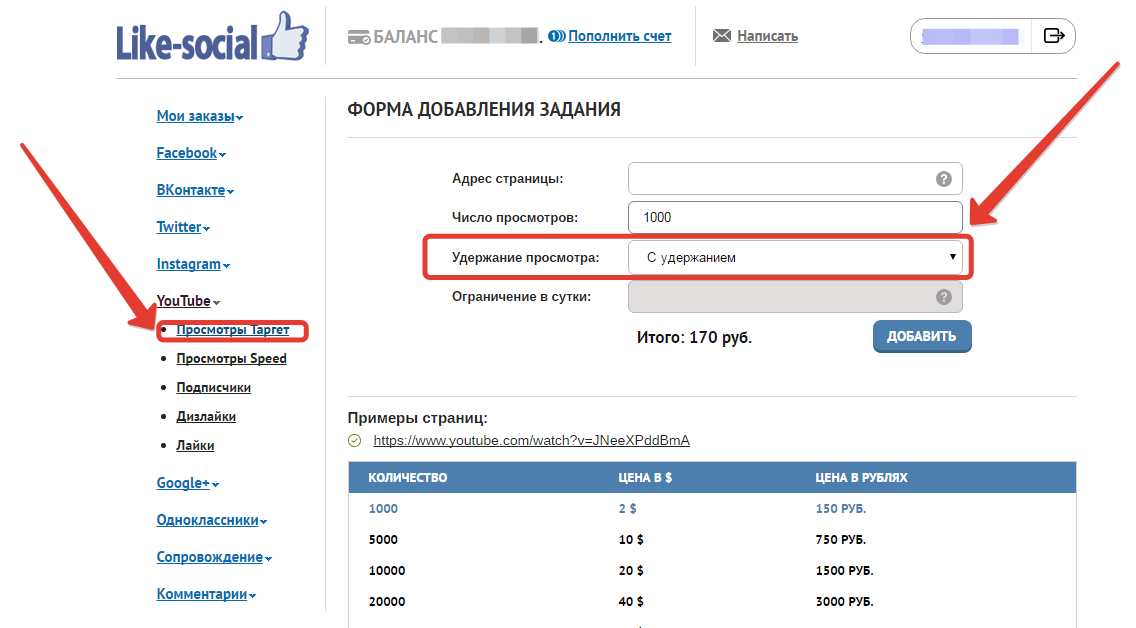This screenshot has height=628, width=1136.
Task: Open Просмотры Speed under YouTube
Action: pos(231,359)
